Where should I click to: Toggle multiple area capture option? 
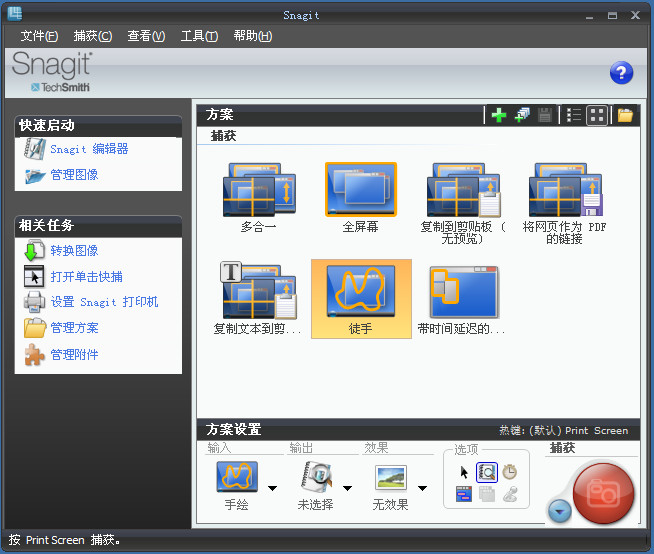[487, 494]
